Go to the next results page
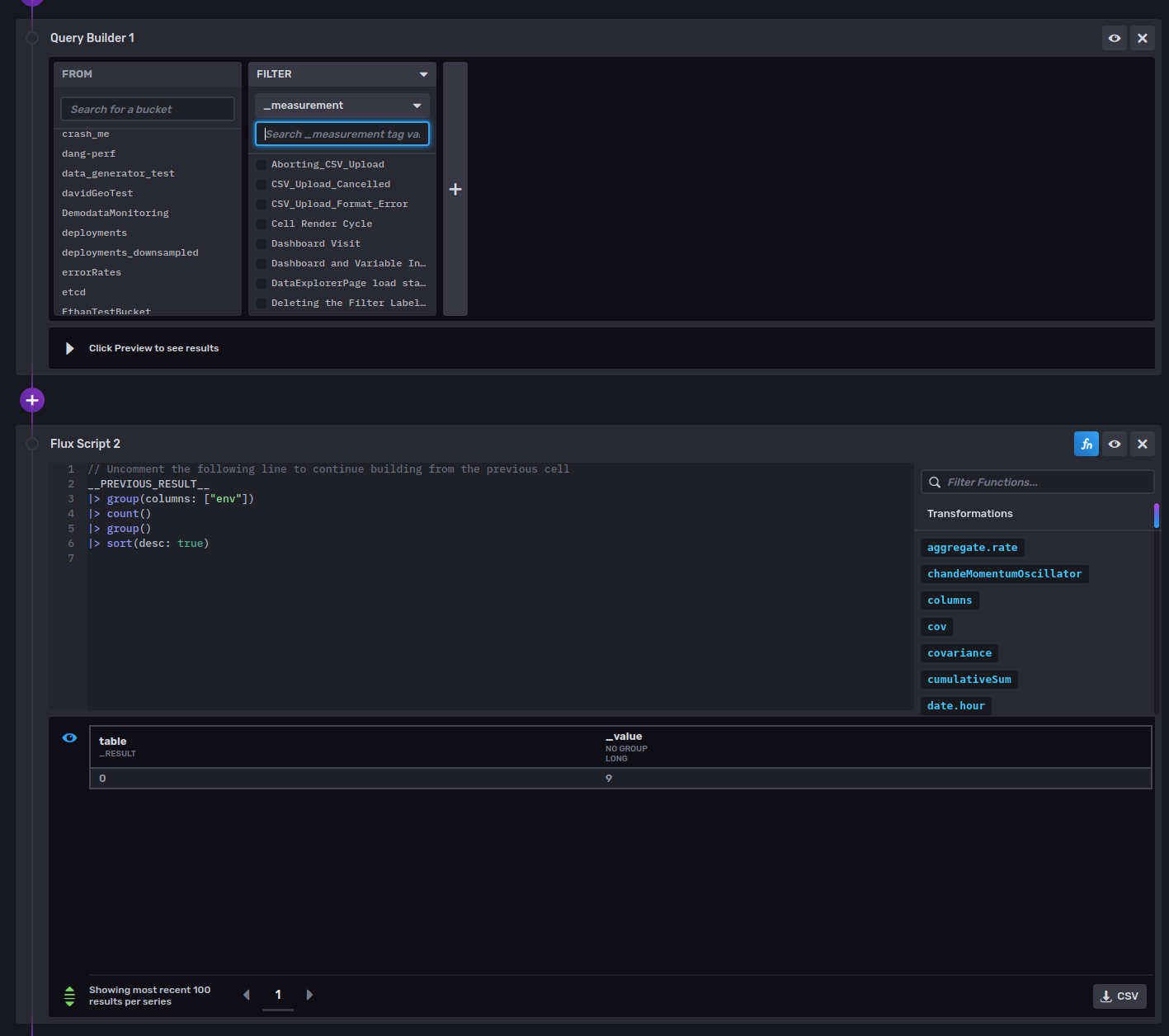1169x1036 pixels. [309, 995]
